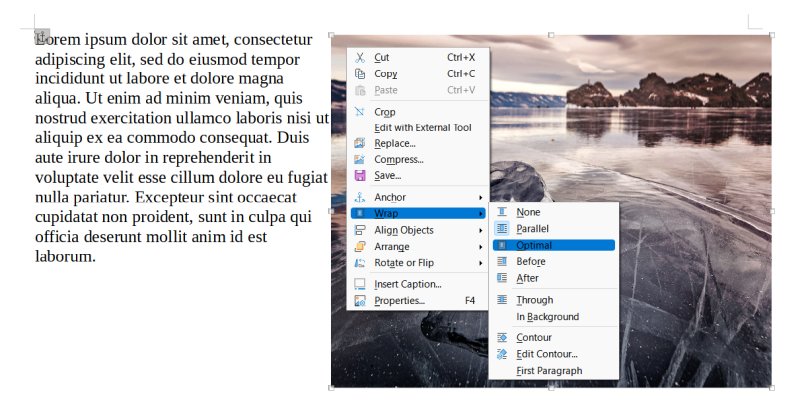Expand the Arrange submenu arrow
This screenshot has width=800, height=410.
pos(480,247)
